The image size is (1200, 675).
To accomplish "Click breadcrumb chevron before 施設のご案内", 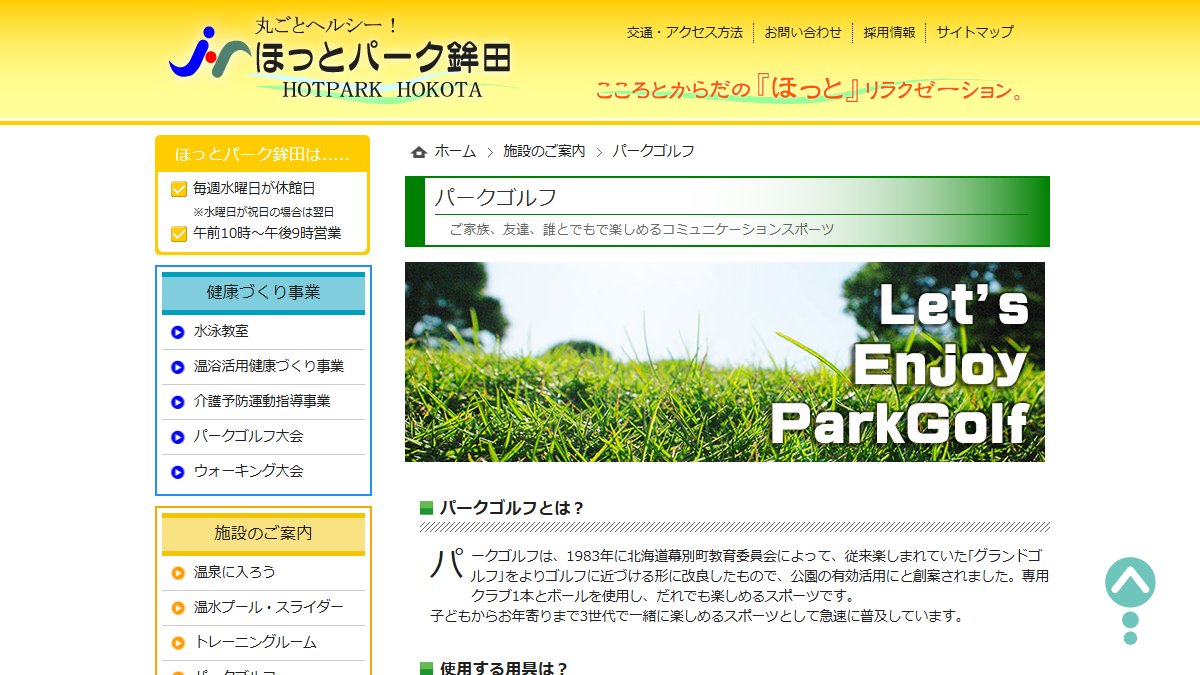I will (490, 152).
